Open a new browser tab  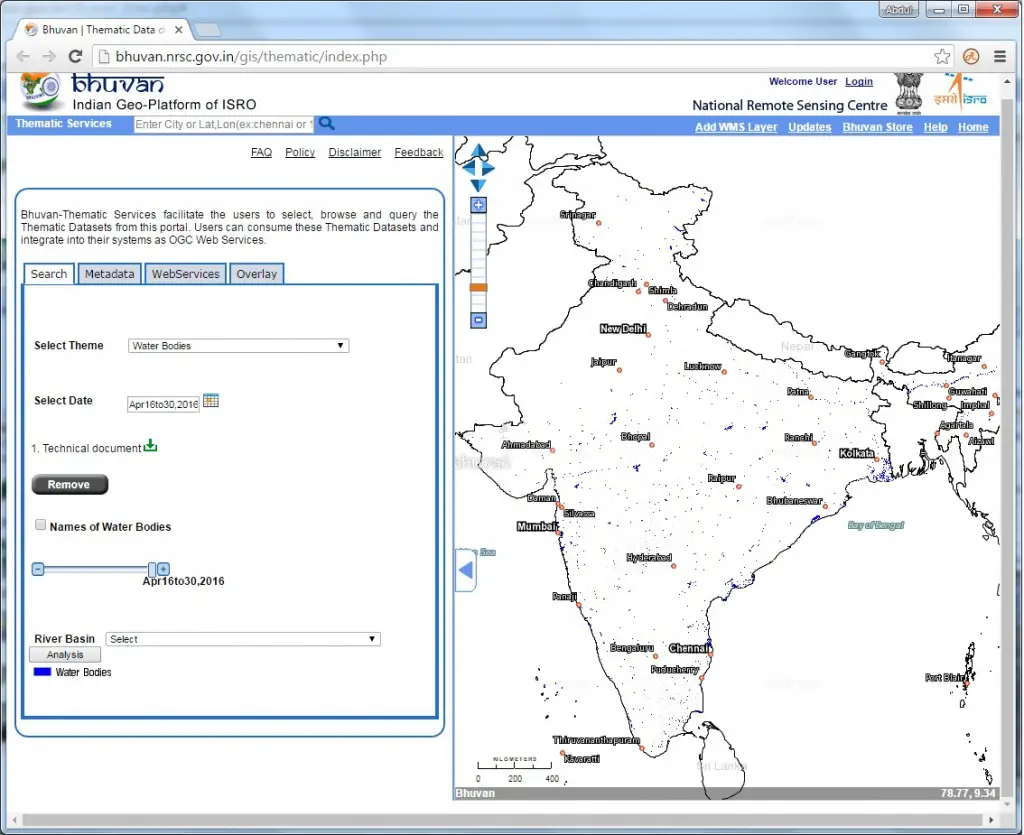(207, 30)
